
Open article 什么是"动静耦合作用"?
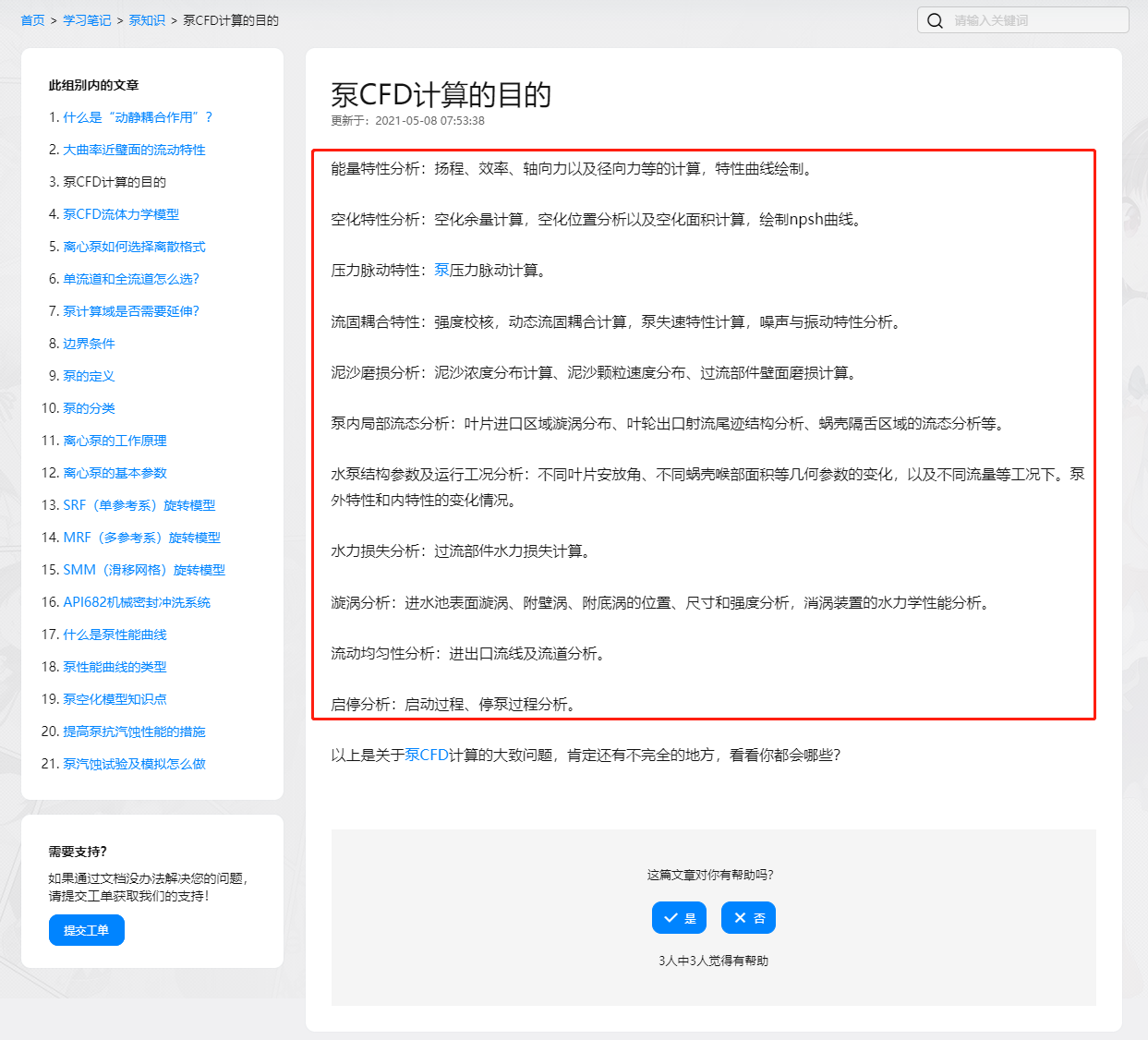138,117
